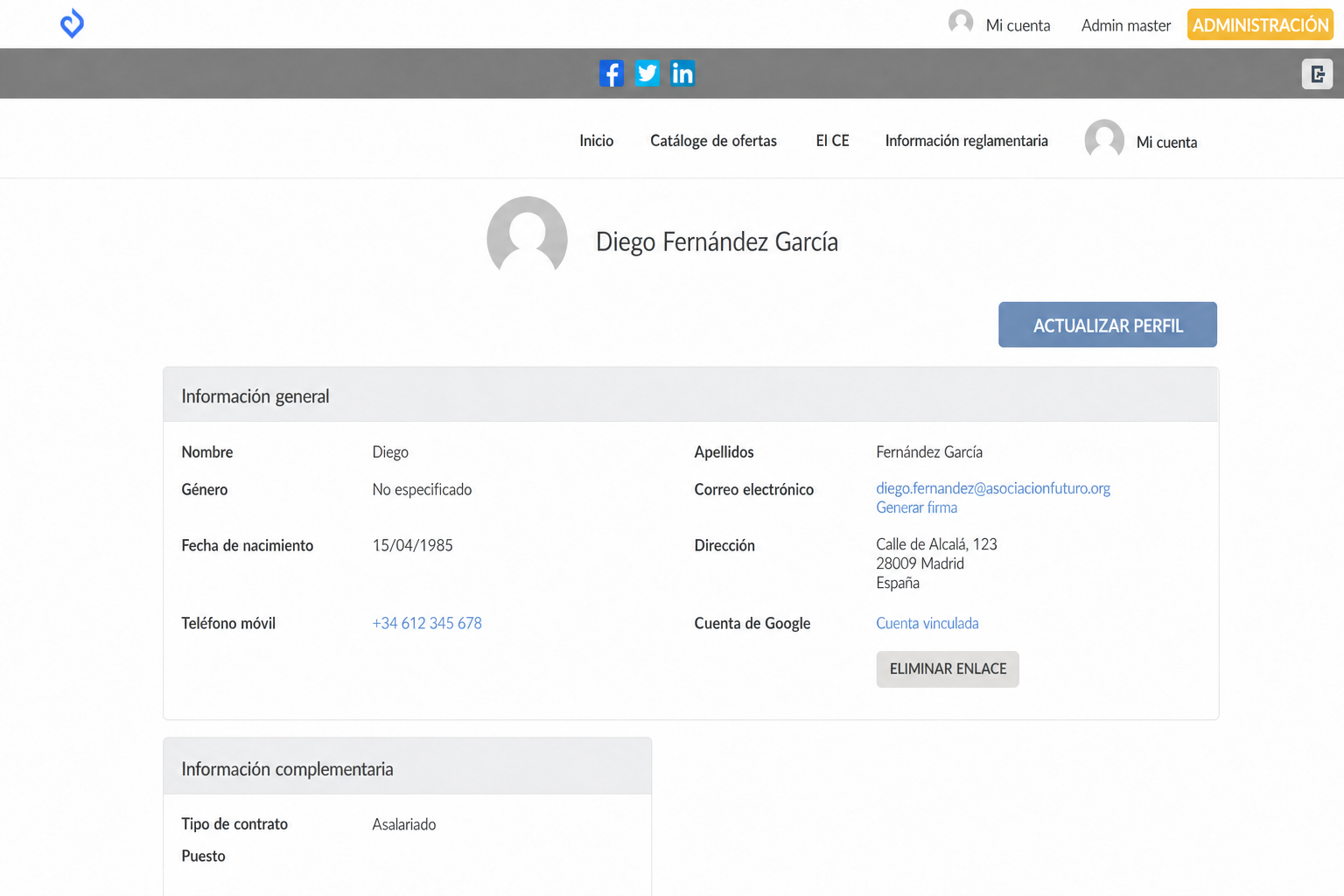Click the Cuenta vinculada link
This screenshot has height=896, width=1344.
927,623
